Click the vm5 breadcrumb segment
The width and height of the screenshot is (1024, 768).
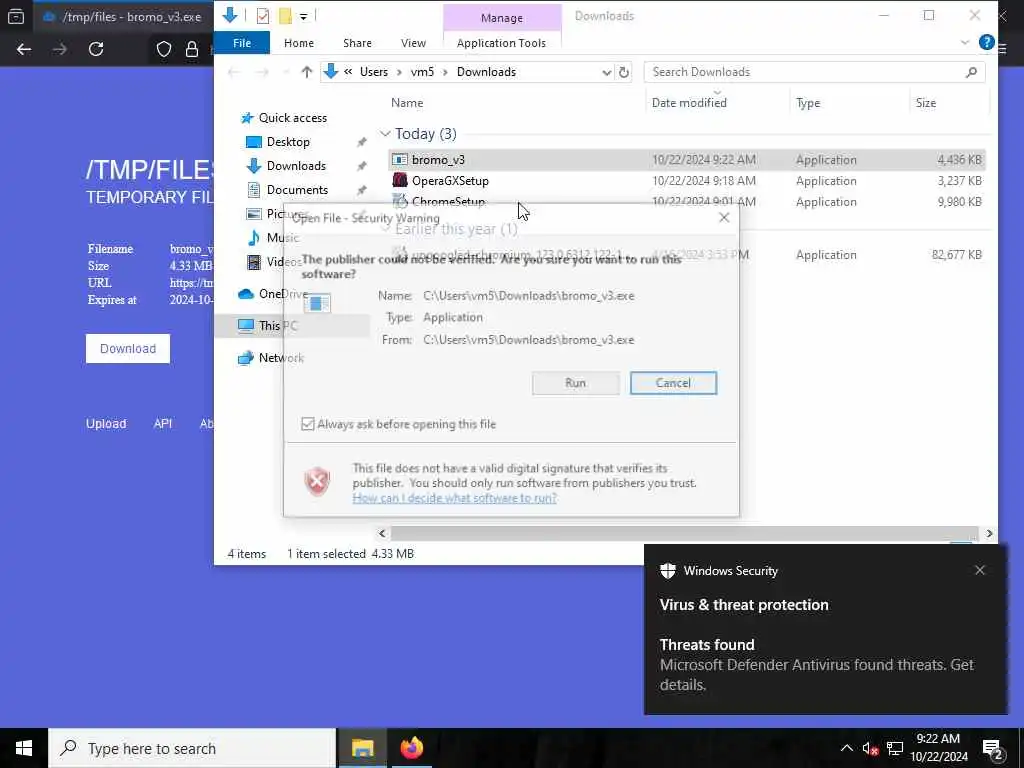(422, 72)
